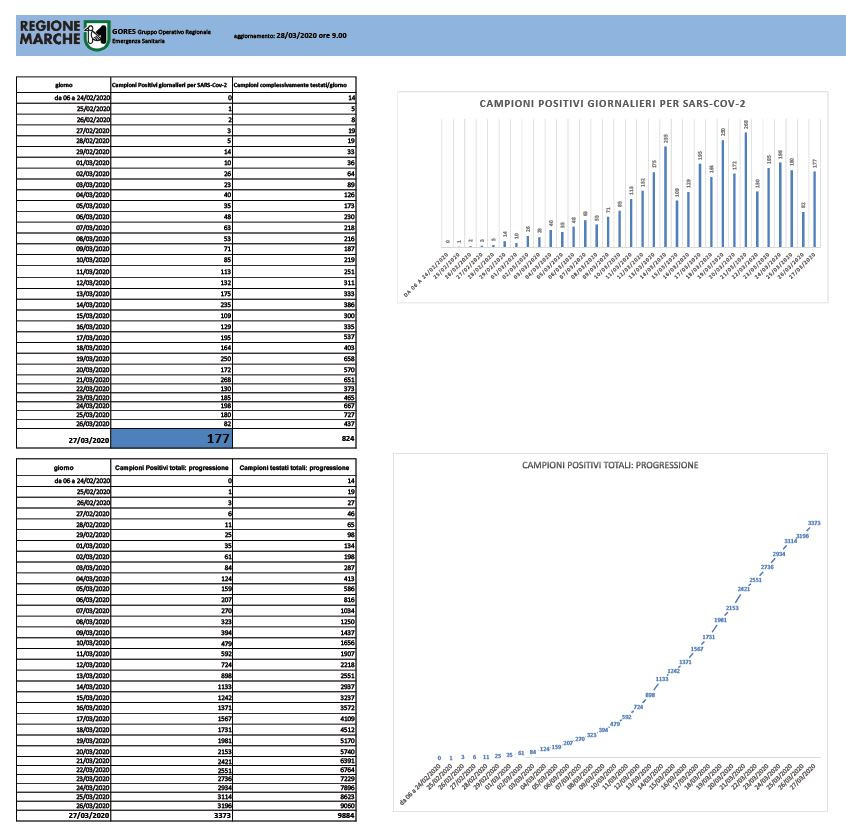Viewport: 846px width, 831px height.
Task: Click the aggiornamento 28/03/2020 ore 9.00 text
Action: pos(290,36)
